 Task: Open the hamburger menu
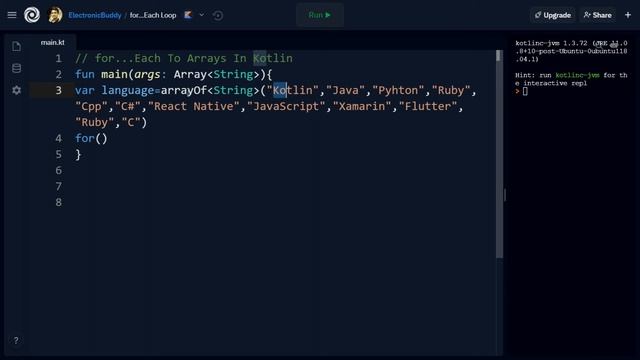tap(12, 15)
